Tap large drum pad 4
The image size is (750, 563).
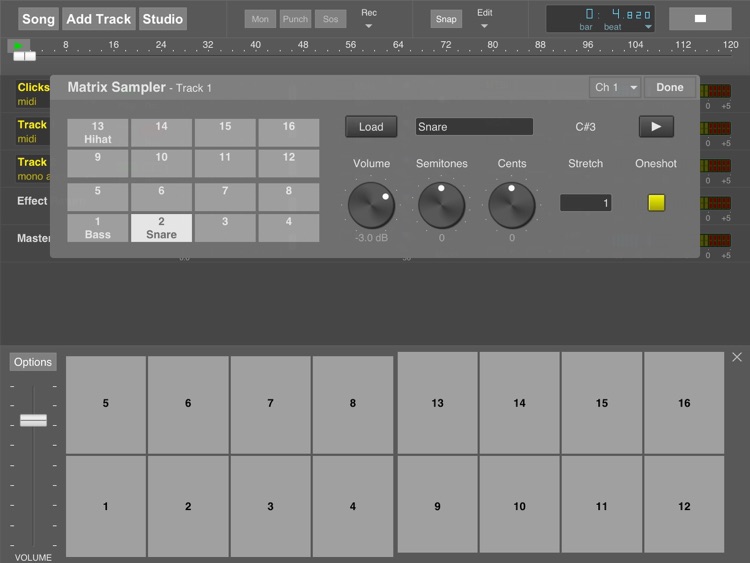[x=353, y=506]
